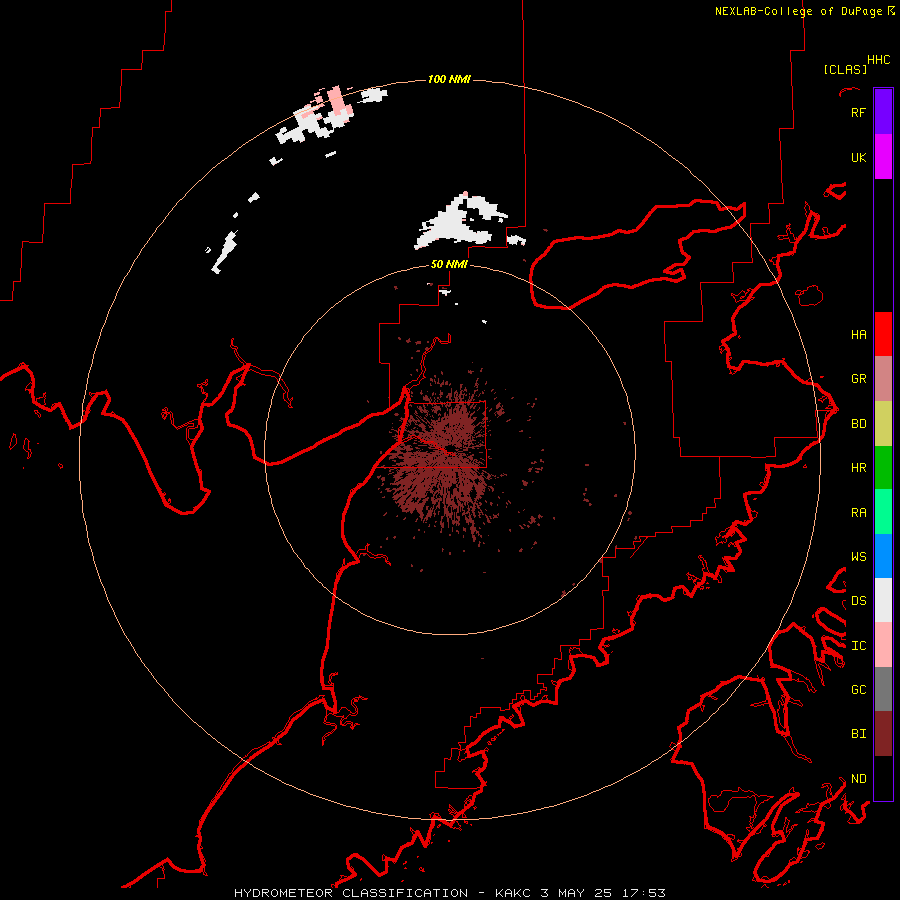900x900 pixels.
Task: Click the BI brown legend swatch
Action: (883, 734)
